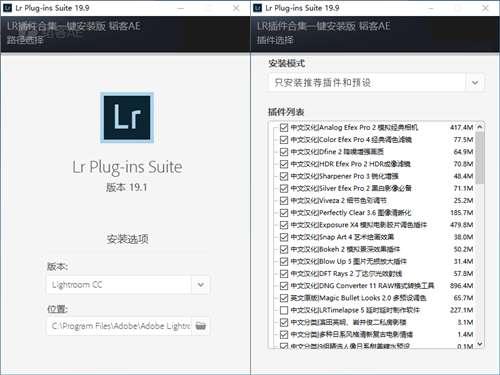Click the 417.4M size value

462,127
